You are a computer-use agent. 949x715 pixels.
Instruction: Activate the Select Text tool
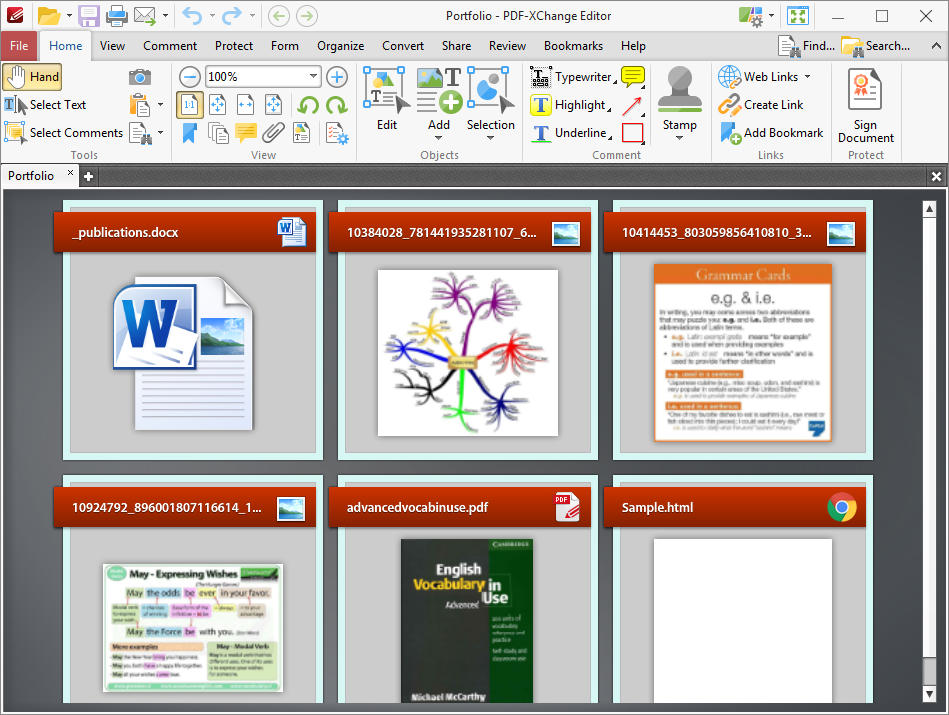click(x=45, y=105)
